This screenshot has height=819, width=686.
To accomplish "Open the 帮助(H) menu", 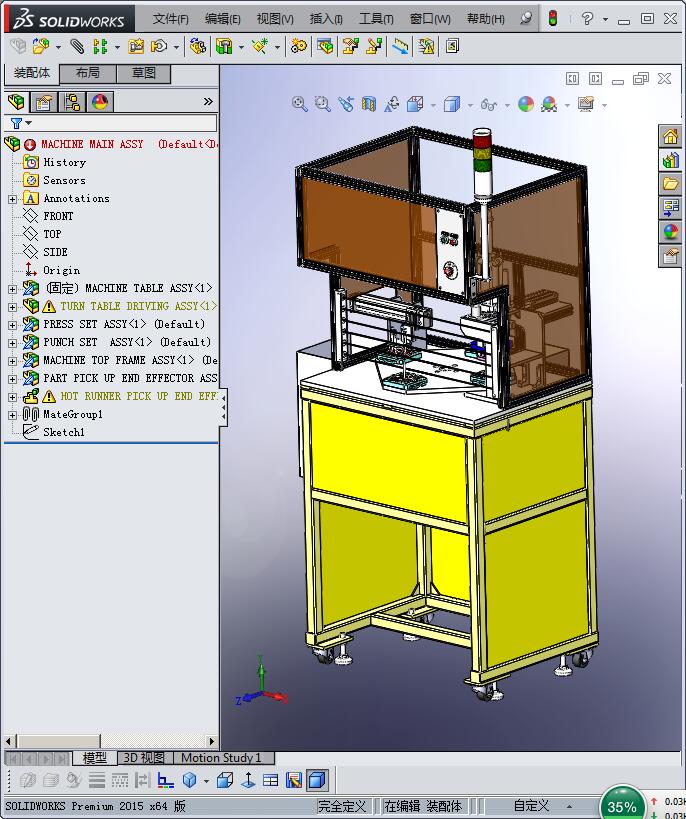I will coord(485,19).
